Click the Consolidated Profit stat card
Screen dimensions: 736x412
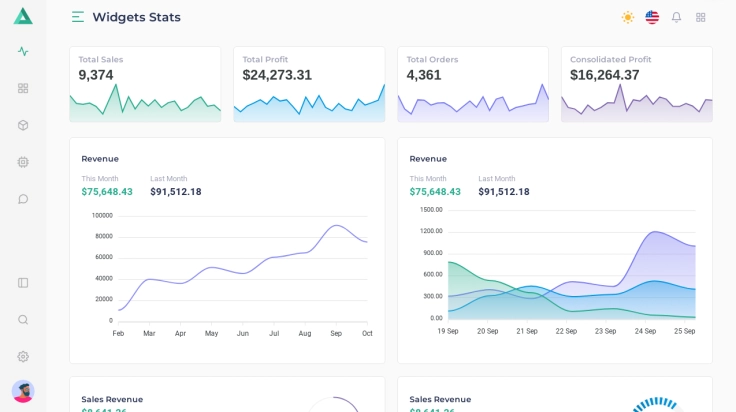click(636, 84)
